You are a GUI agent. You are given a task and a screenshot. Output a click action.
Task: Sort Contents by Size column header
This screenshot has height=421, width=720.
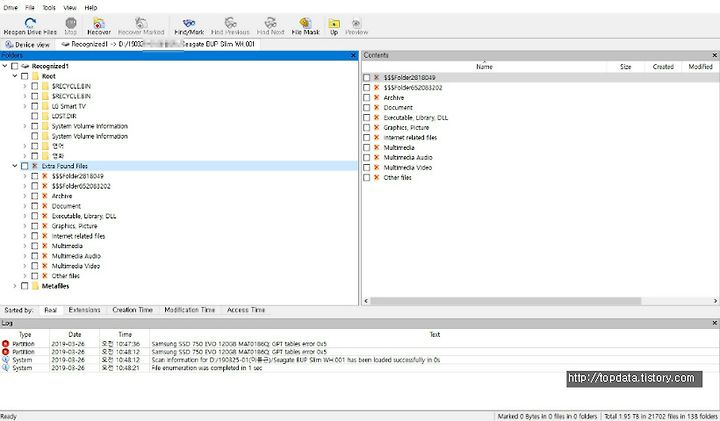point(625,67)
